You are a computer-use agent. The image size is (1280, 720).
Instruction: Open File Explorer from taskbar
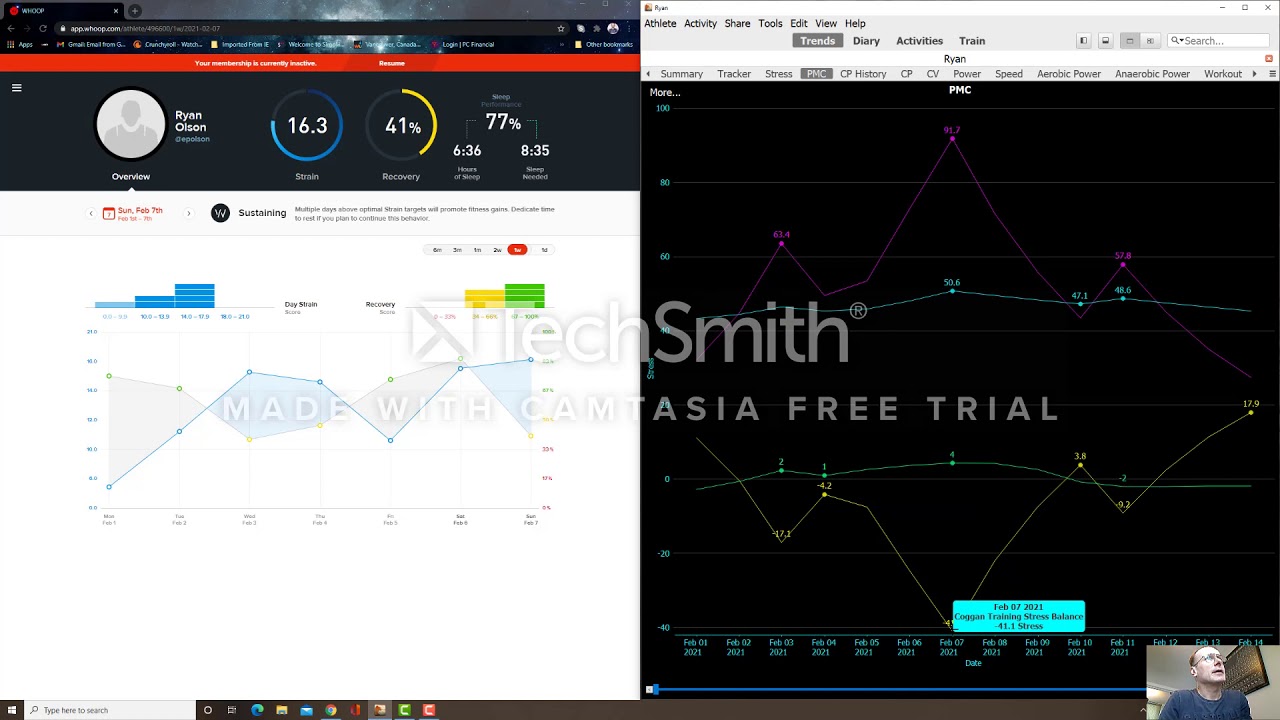(282, 710)
